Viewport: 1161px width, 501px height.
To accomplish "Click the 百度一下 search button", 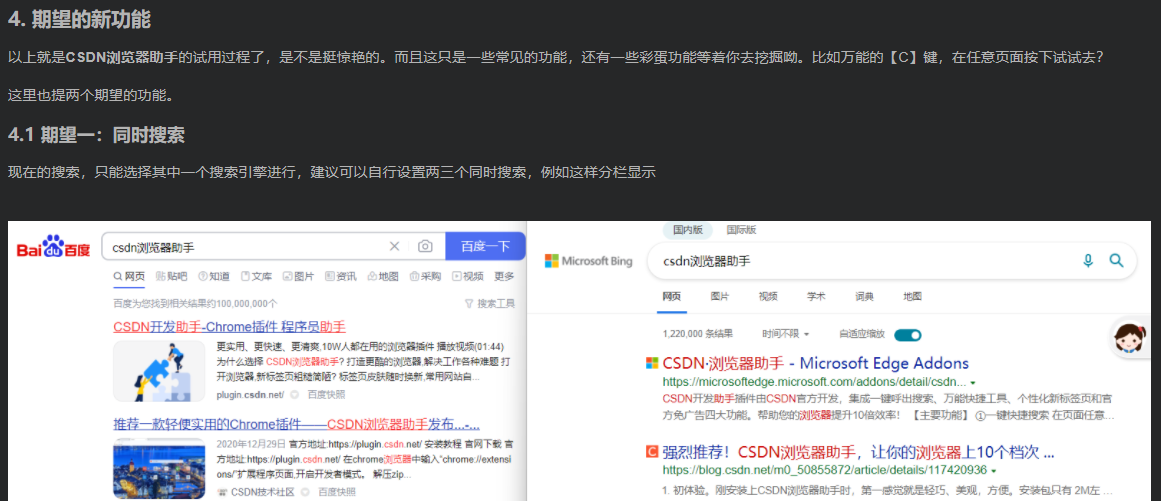I will pos(485,246).
